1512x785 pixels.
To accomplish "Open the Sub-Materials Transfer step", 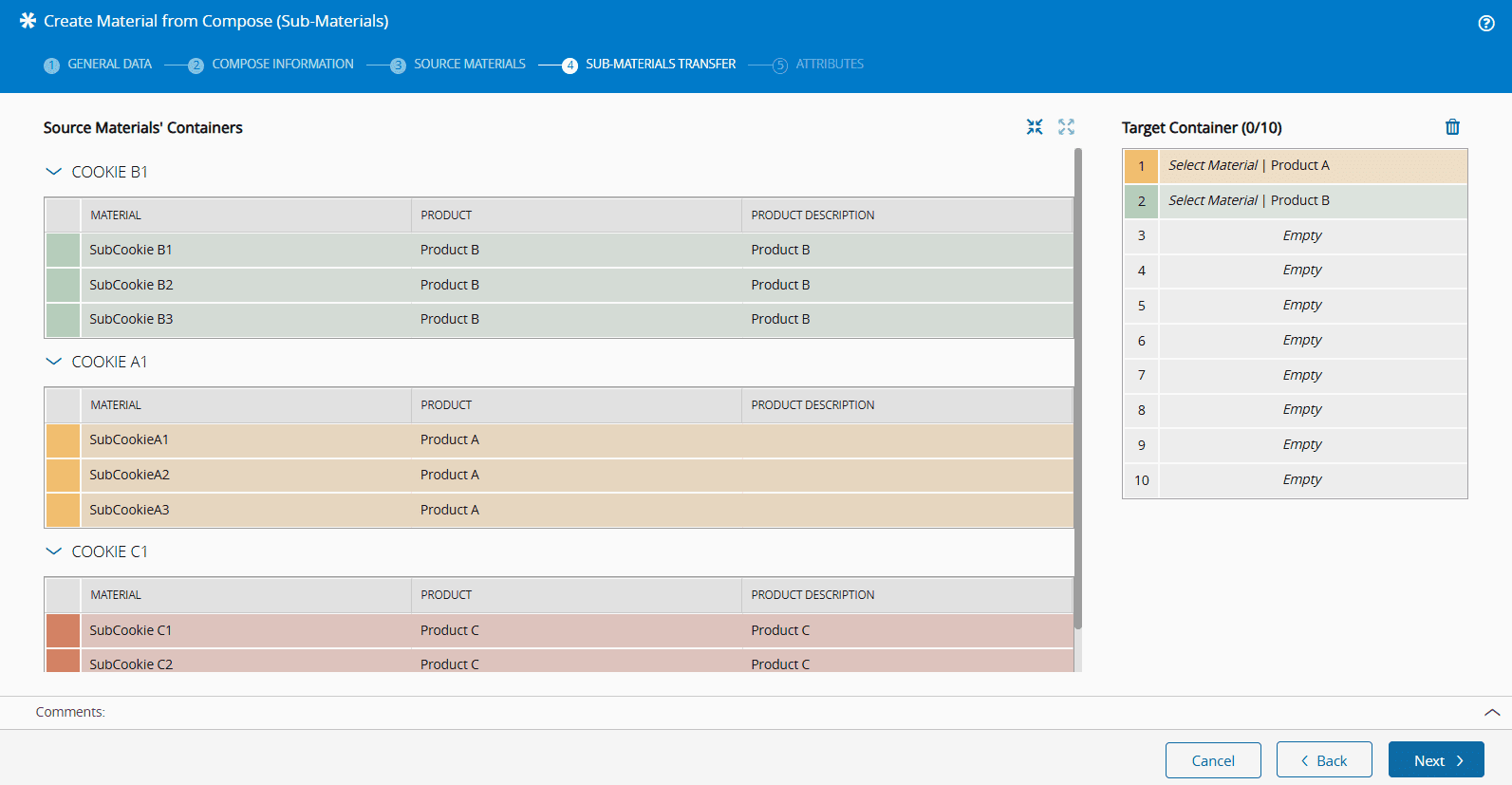I will pos(660,65).
